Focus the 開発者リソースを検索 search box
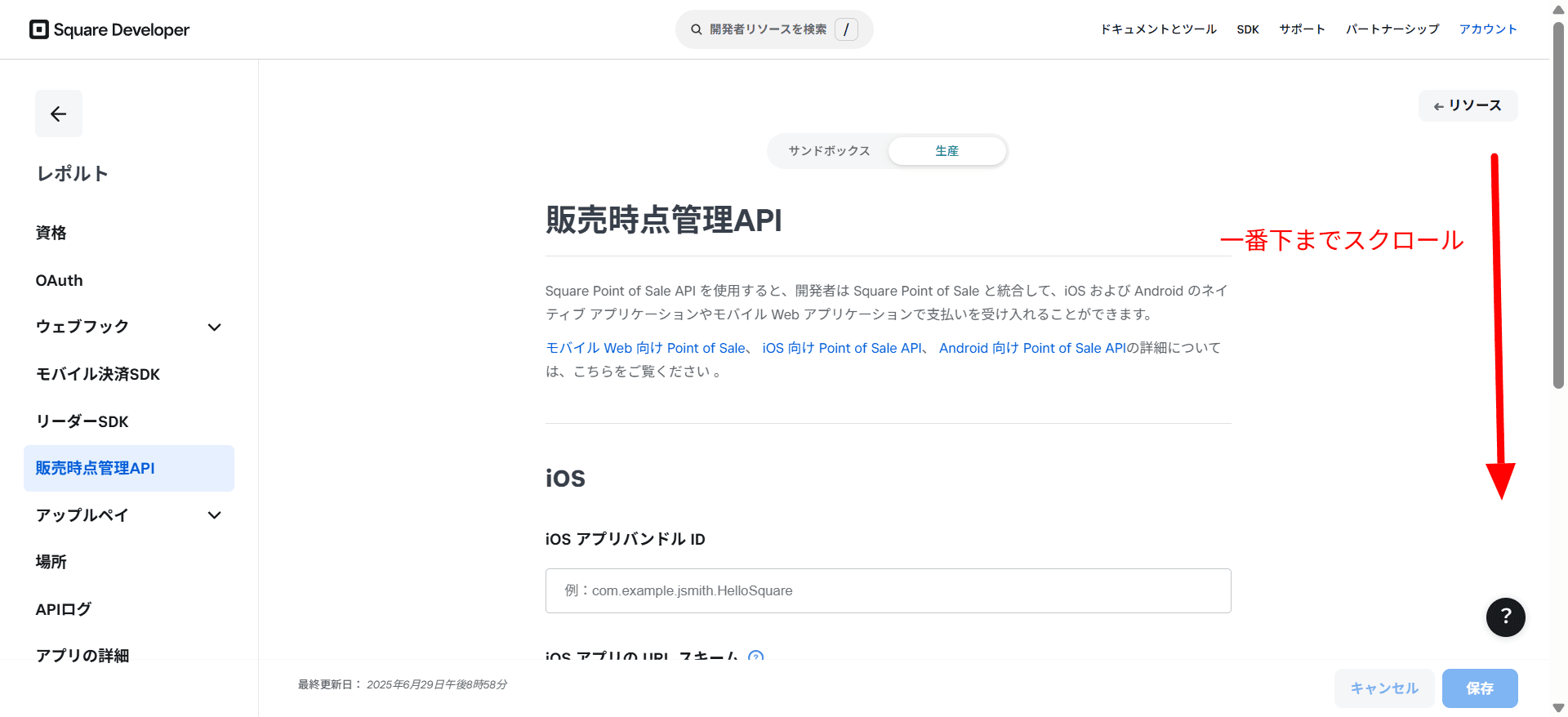 click(774, 29)
